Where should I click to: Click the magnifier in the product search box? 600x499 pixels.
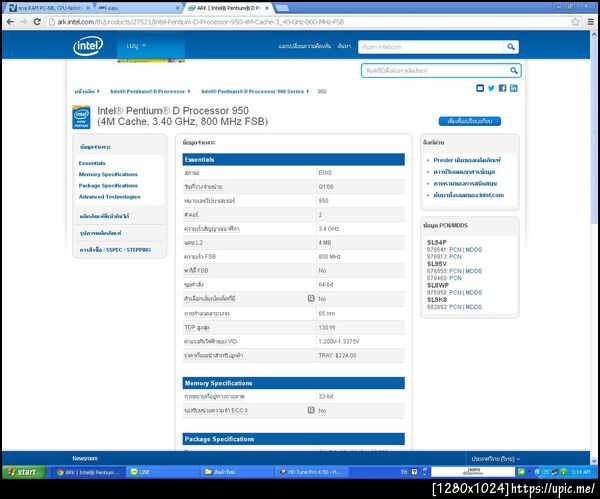point(514,70)
